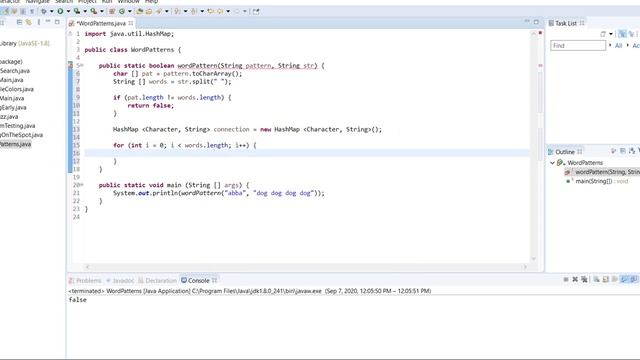Click the All link in Task List
640x360 pixels.
(x=618, y=45)
